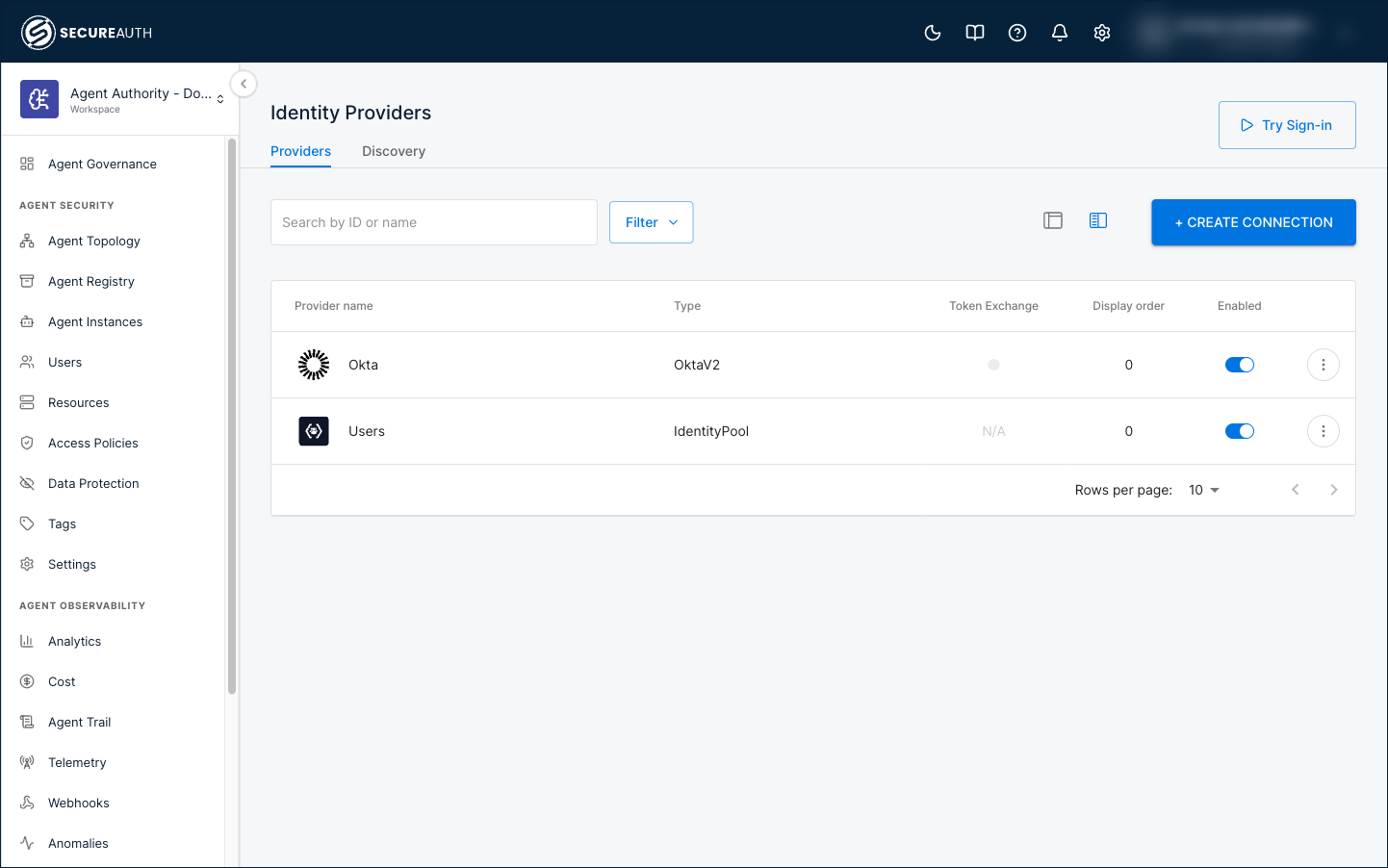Select the Discovery tab

(394, 151)
